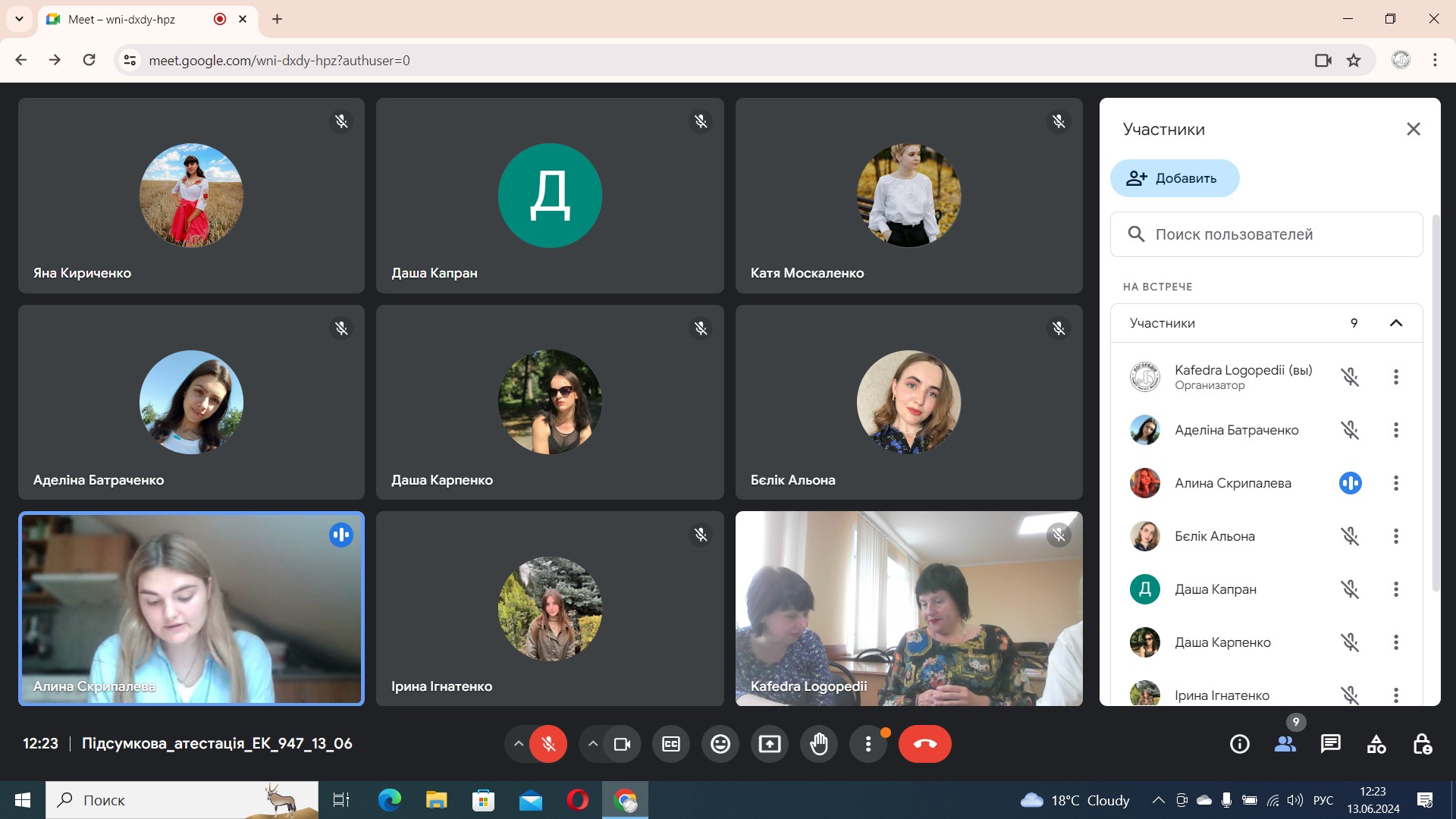
Task: Expand audio settings arrow beside microphone
Action: [519, 744]
